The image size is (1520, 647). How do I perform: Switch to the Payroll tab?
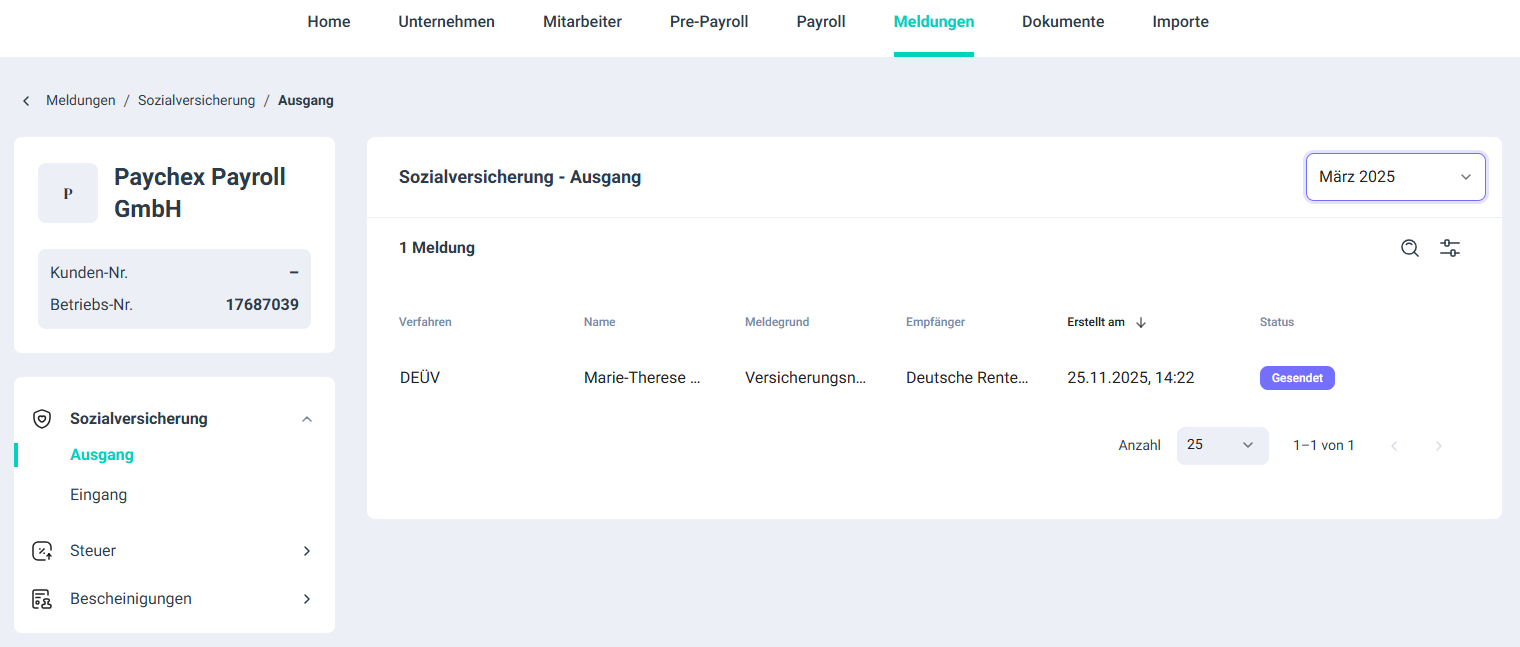click(x=821, y=22)
